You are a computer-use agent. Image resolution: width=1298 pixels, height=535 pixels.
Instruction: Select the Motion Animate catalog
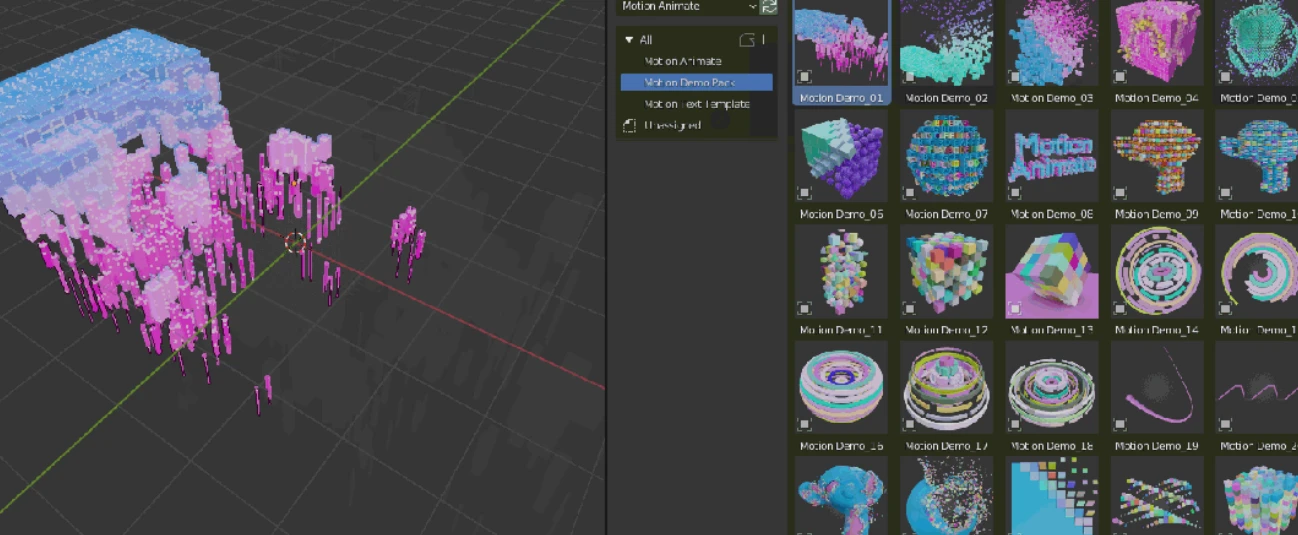(683, 61)
